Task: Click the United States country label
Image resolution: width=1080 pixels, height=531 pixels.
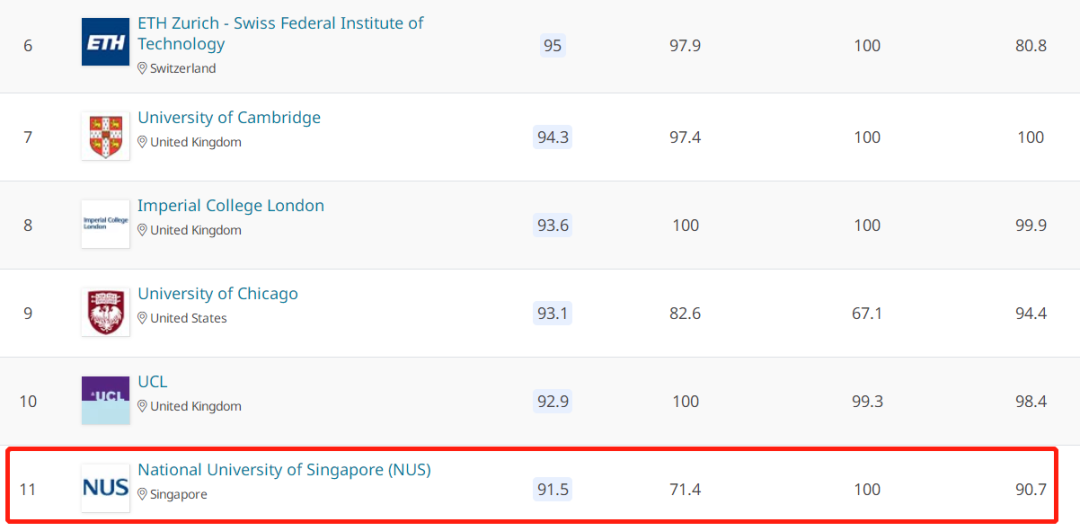Action: coord(189,318)
